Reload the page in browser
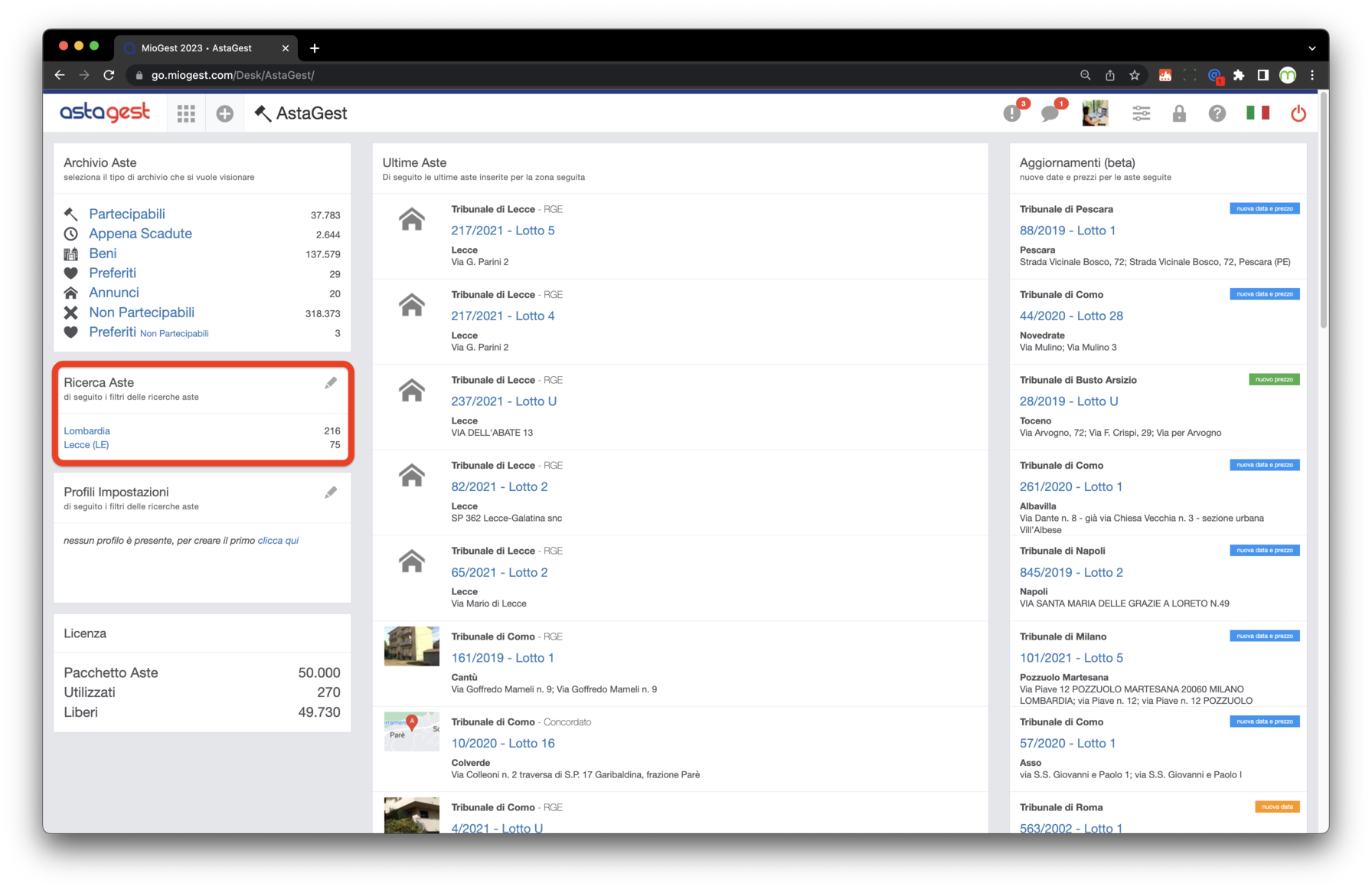The width and height of the screenshot is (1372, 890). (x=109, y=75)
